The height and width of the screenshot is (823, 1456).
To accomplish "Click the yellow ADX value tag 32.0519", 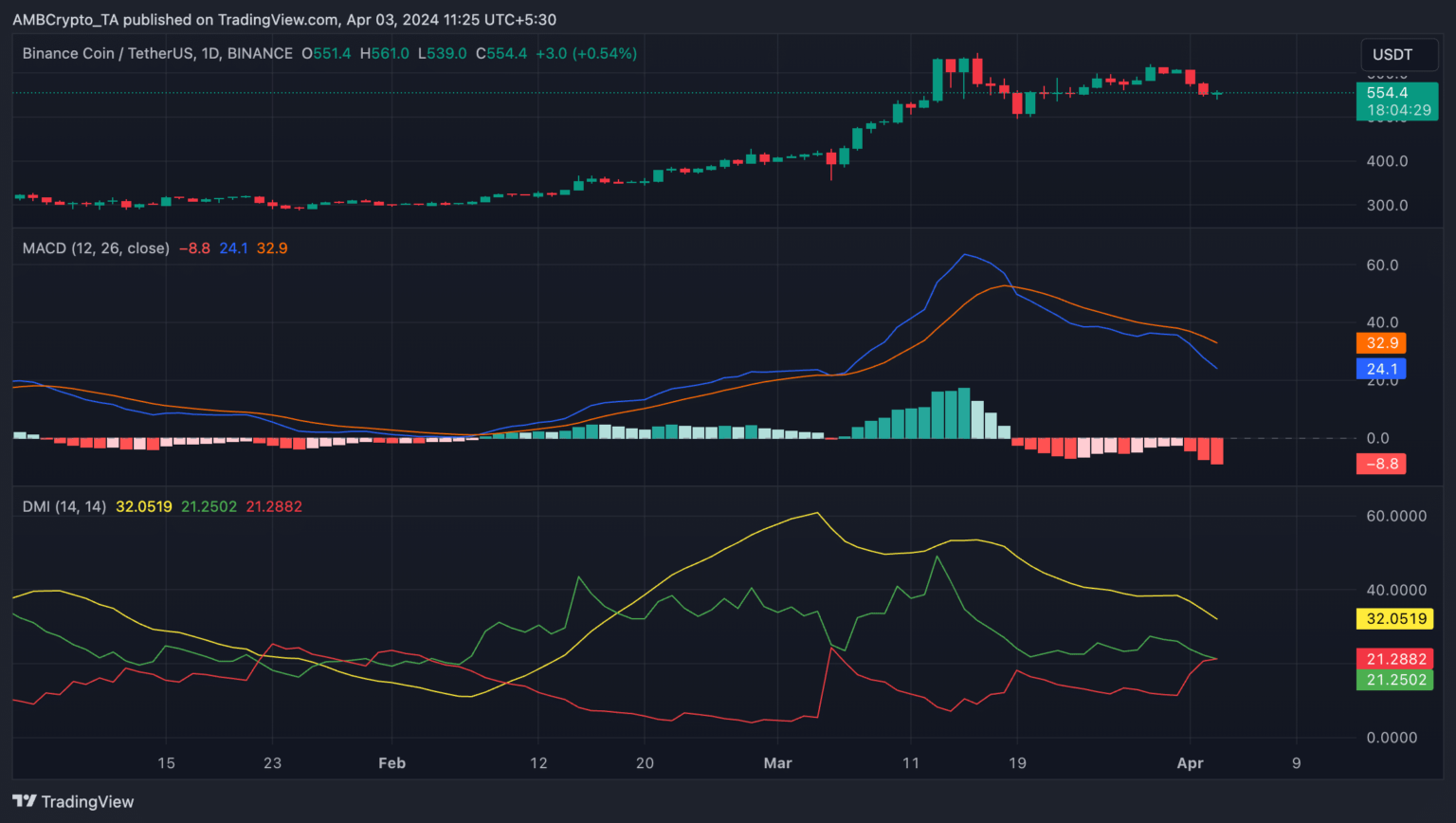I will 1394,619.
